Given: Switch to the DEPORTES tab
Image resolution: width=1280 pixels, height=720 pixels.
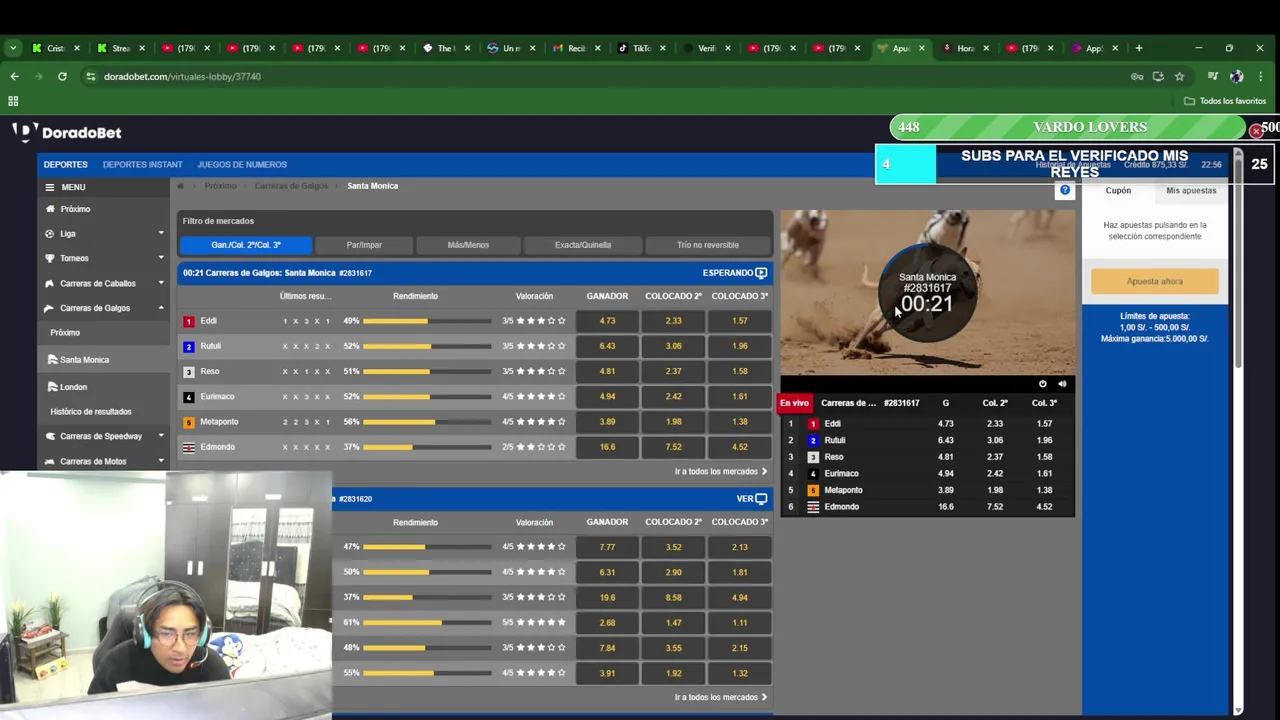Looking at the screenshot, I should click(x=65, y=165).
